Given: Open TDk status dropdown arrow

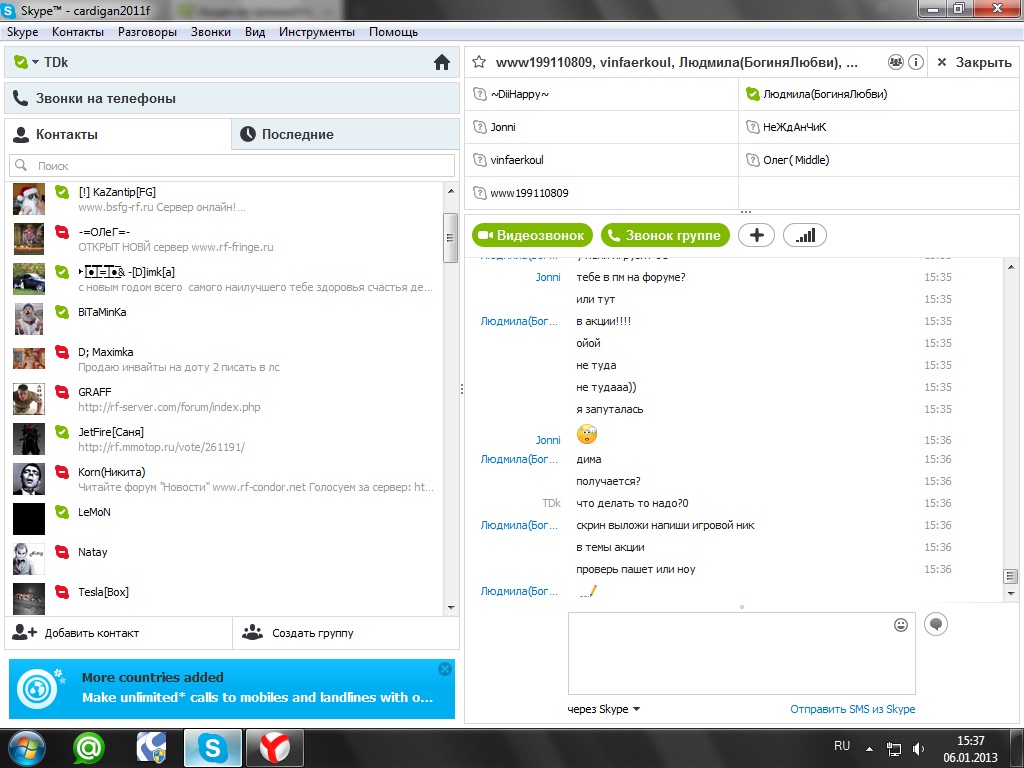Looking at the screenshot, I should point(35,62).
